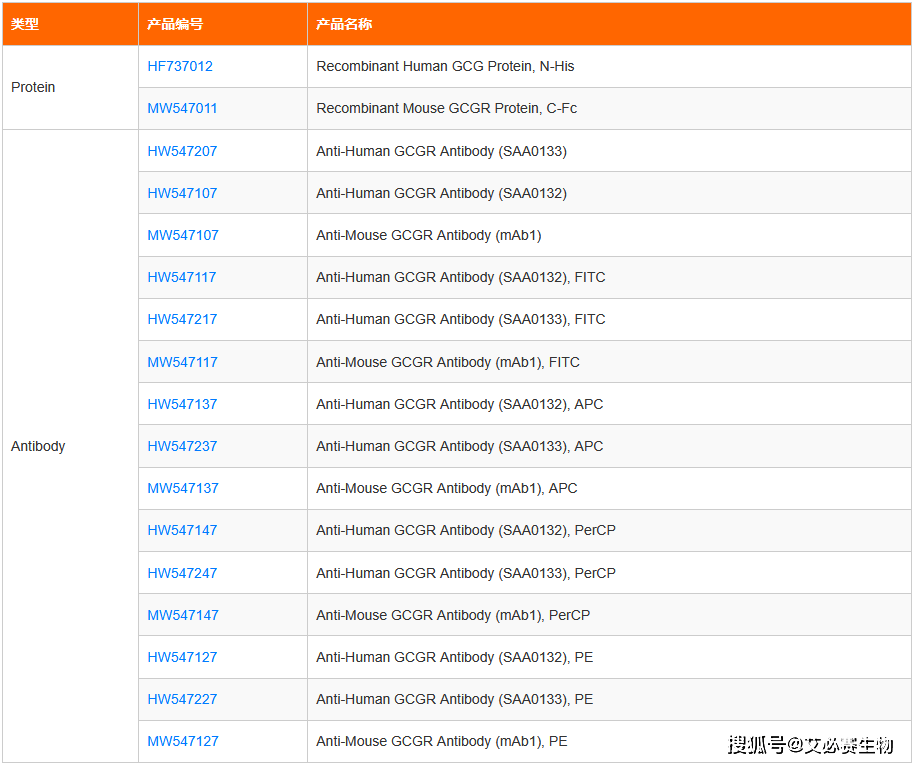Image resolution: width=914 pixels, height=765 pixels.
Task: Open HW547147 PerCP antibody link
Action: click(x=182, y=530)
